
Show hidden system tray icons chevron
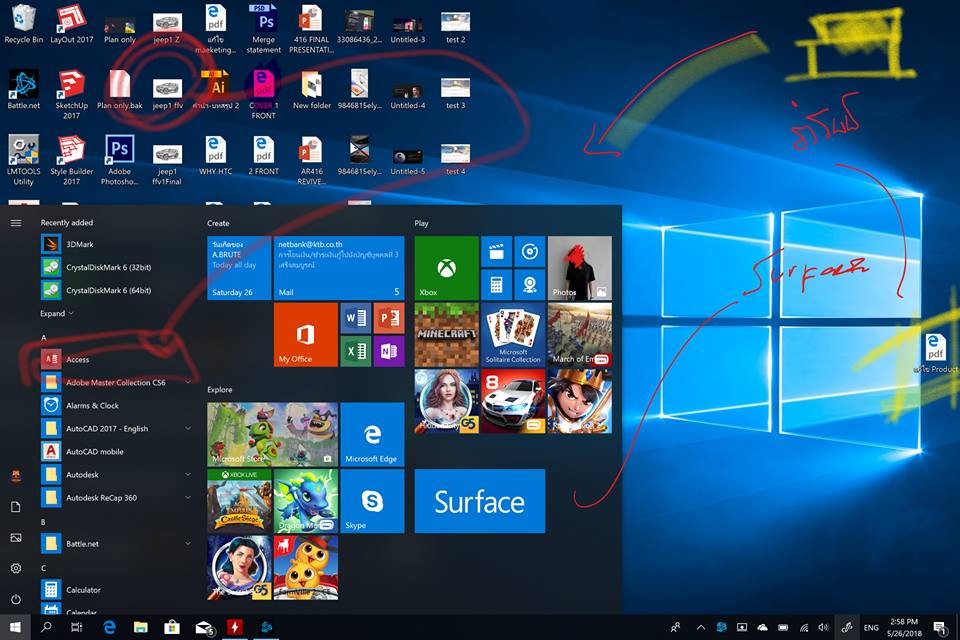[x=701, y=627]
